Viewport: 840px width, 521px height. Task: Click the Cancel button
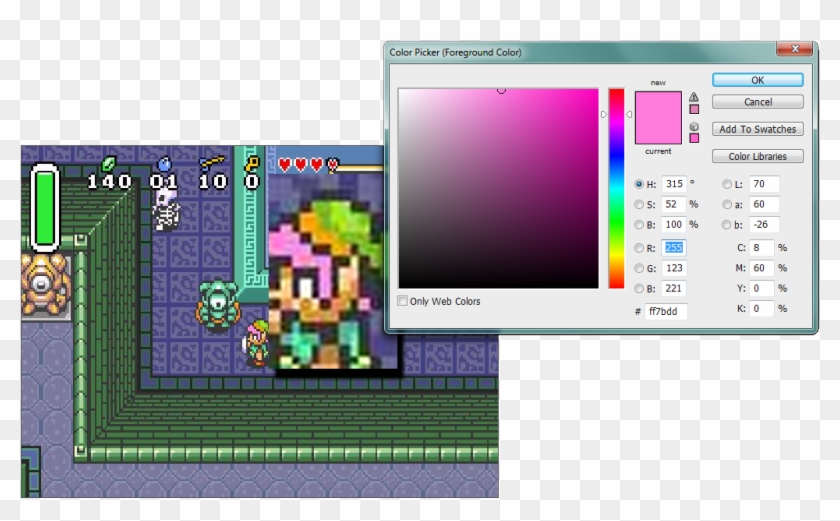tap(758, 102)
